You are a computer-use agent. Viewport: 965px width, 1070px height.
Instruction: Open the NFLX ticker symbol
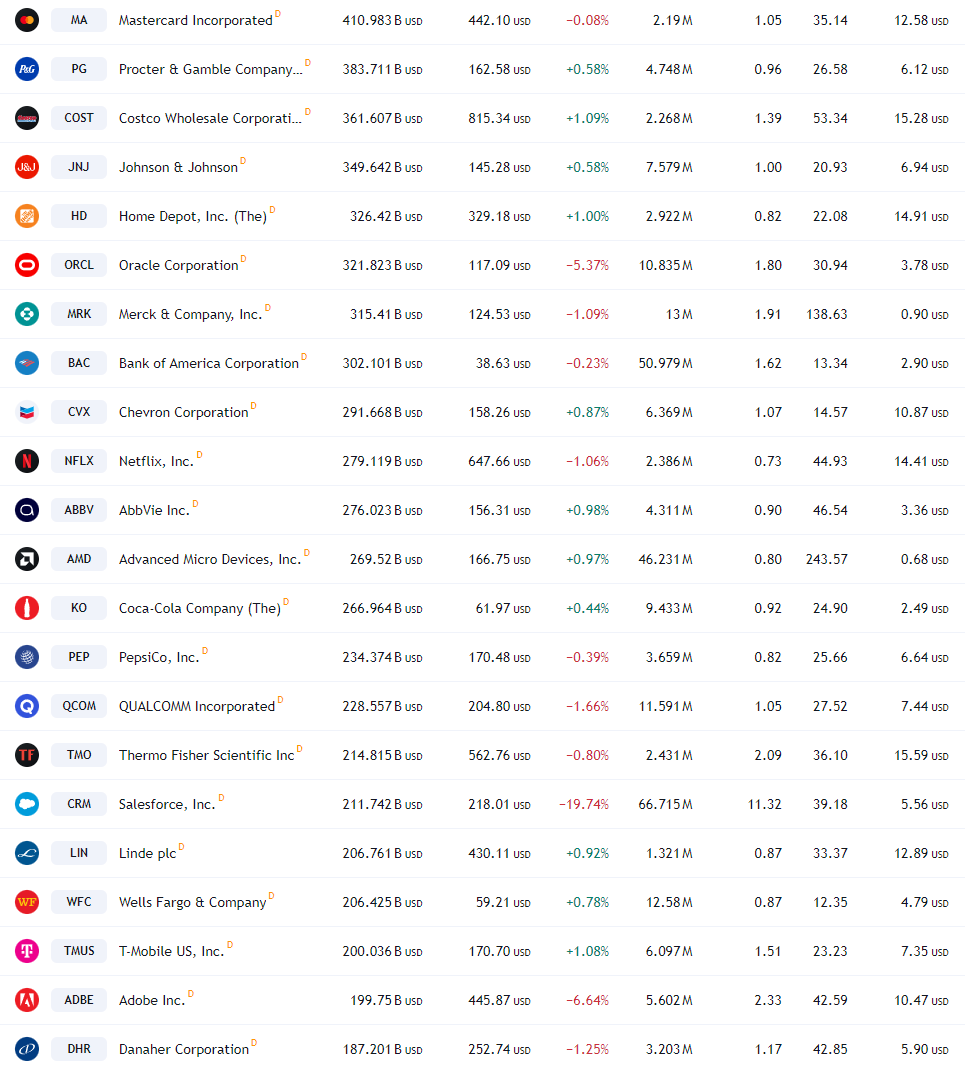click(x=79, y=461)
